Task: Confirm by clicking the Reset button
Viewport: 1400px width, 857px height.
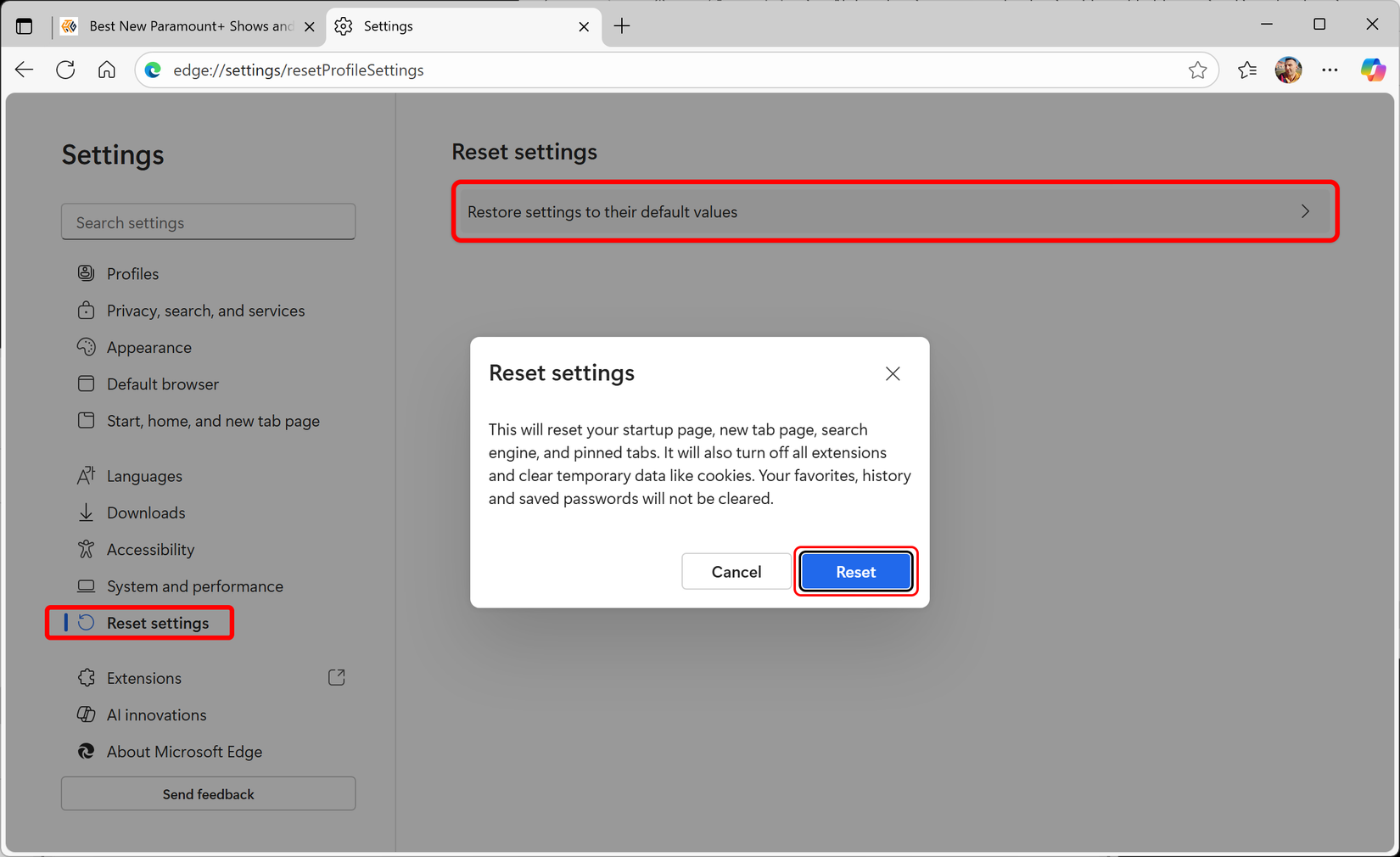Action: click(854, 571)
